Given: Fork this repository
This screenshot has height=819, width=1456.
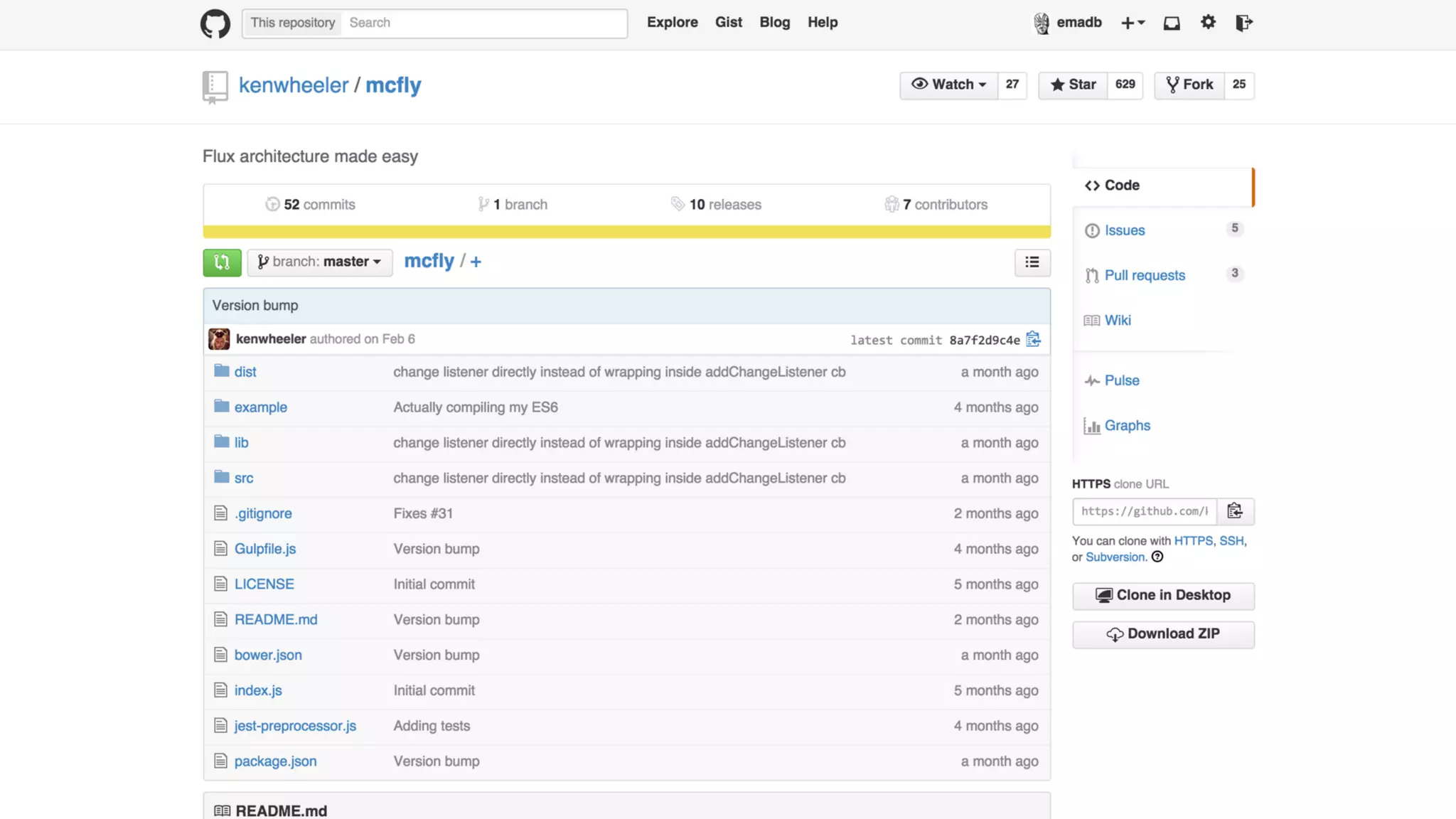Looking at the screenshot, I should [1189, 85].
